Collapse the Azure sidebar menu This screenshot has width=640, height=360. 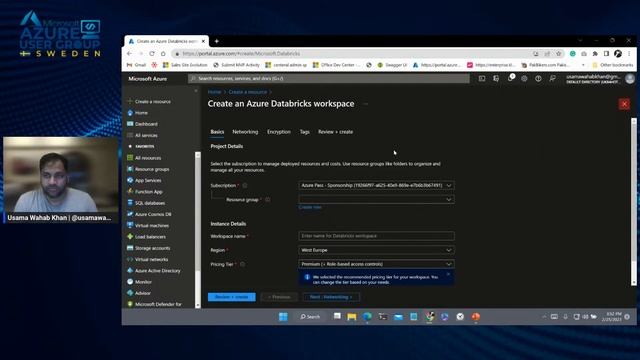[196, 91]
